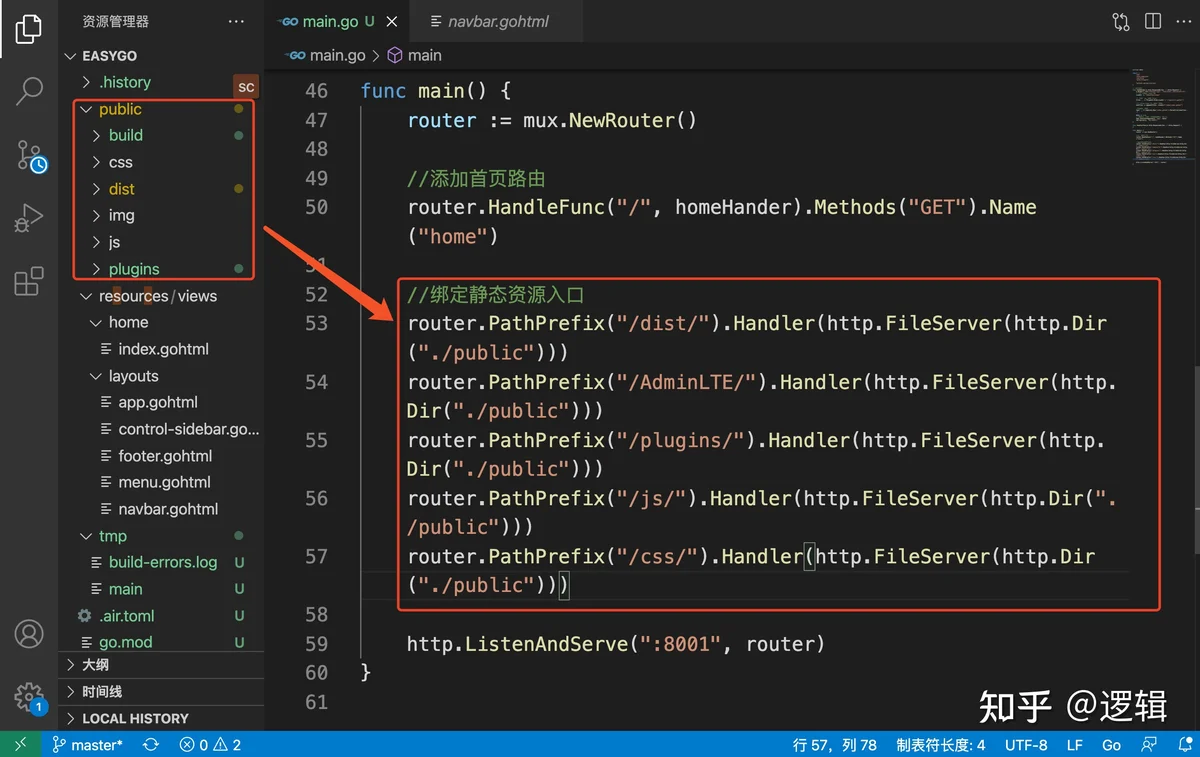
Task: Open build-errors.log file
Action: pyautogui.click(x=160, y=562)
